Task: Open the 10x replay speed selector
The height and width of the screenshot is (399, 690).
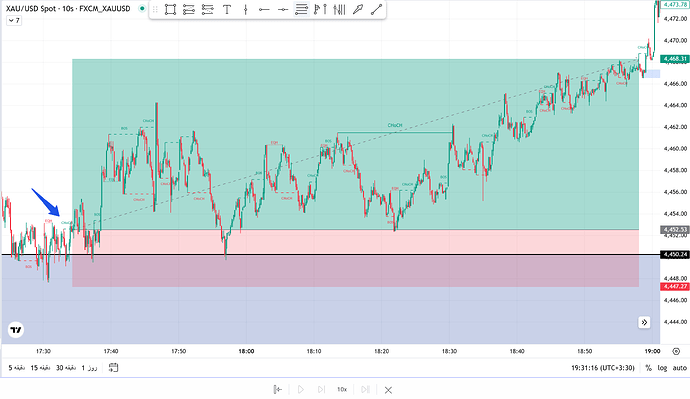Action: click(x=342, y=389)
